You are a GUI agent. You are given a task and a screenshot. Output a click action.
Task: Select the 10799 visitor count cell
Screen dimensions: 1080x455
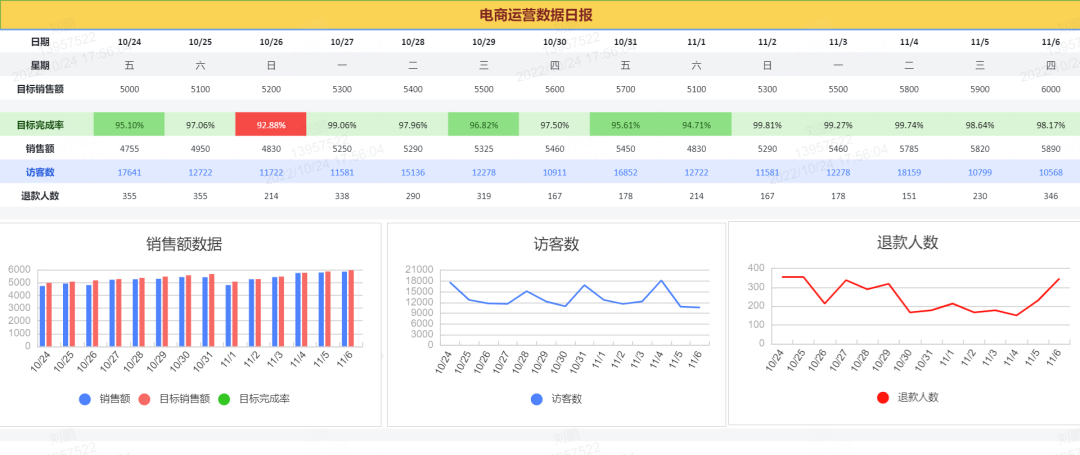[x=980, y=172]
